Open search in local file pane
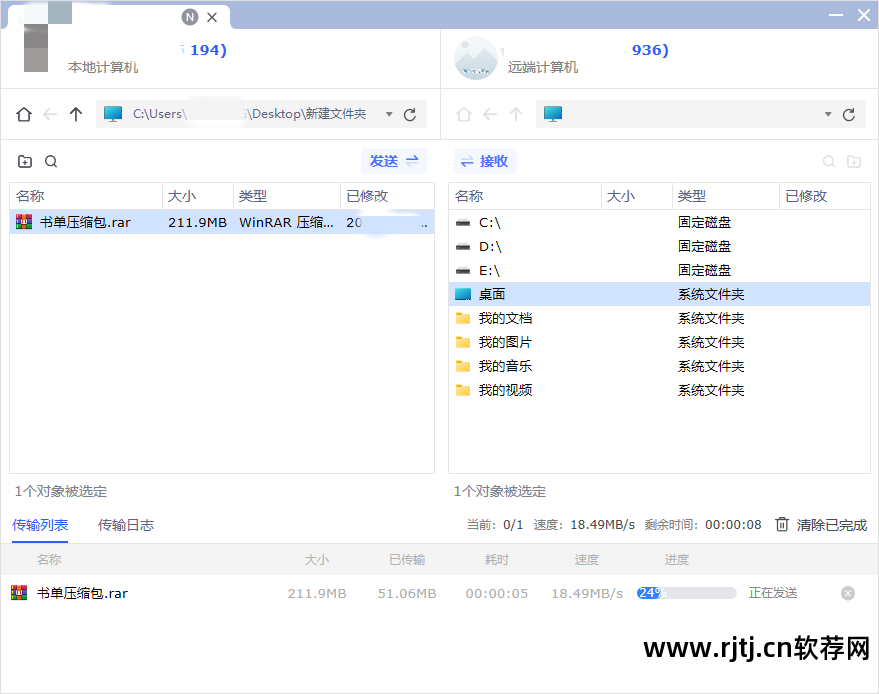Screen dimensions: 879x694 click(x=51, y=162)
